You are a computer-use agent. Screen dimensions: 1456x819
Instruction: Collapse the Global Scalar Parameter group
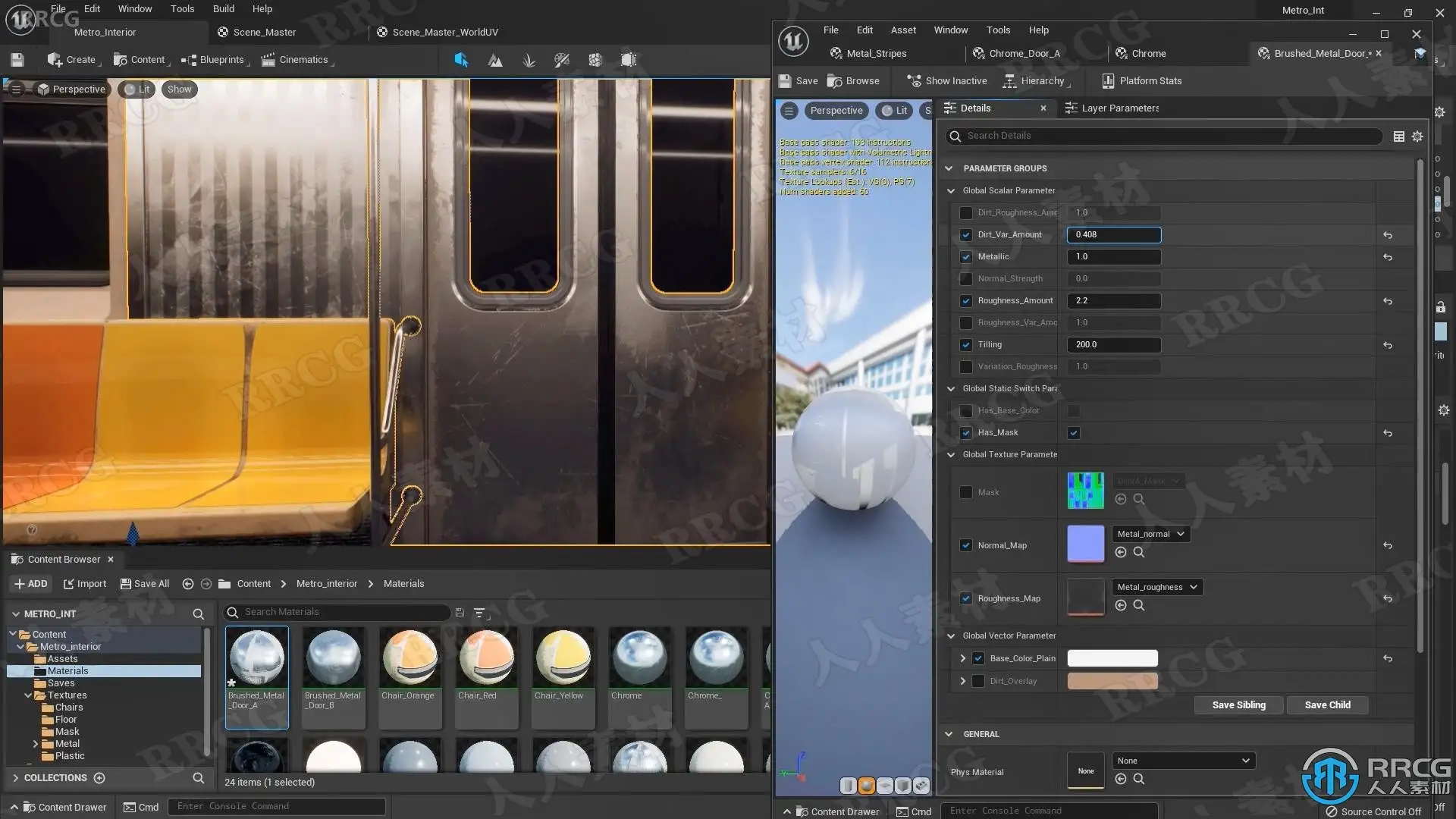click(950, 191)
